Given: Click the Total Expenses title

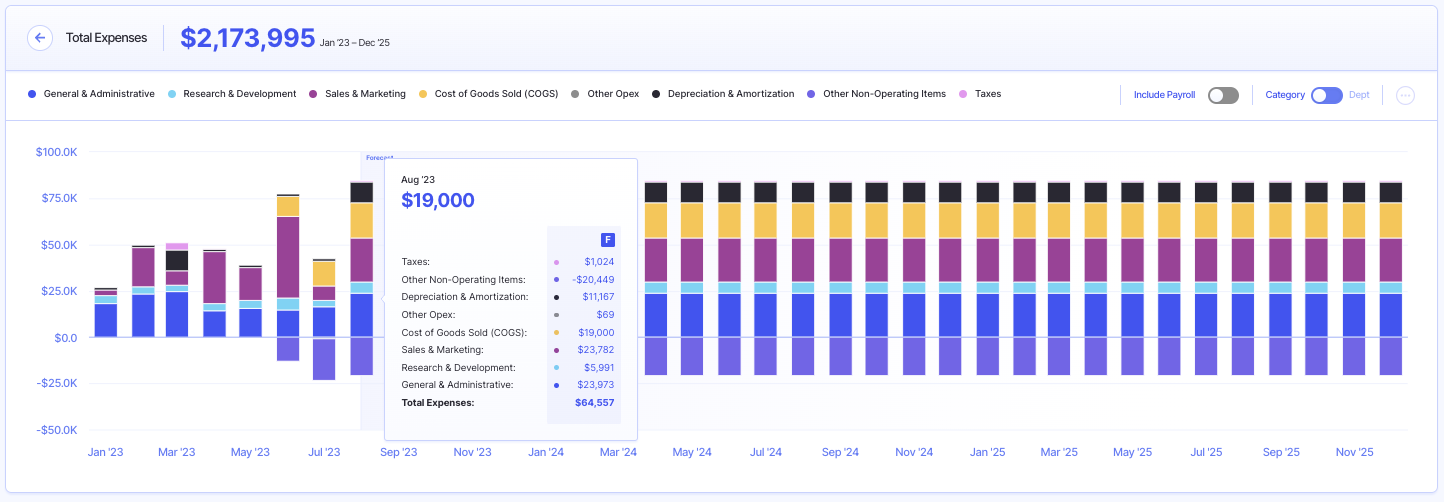Looking at the screenshot, I should point(106,38).
